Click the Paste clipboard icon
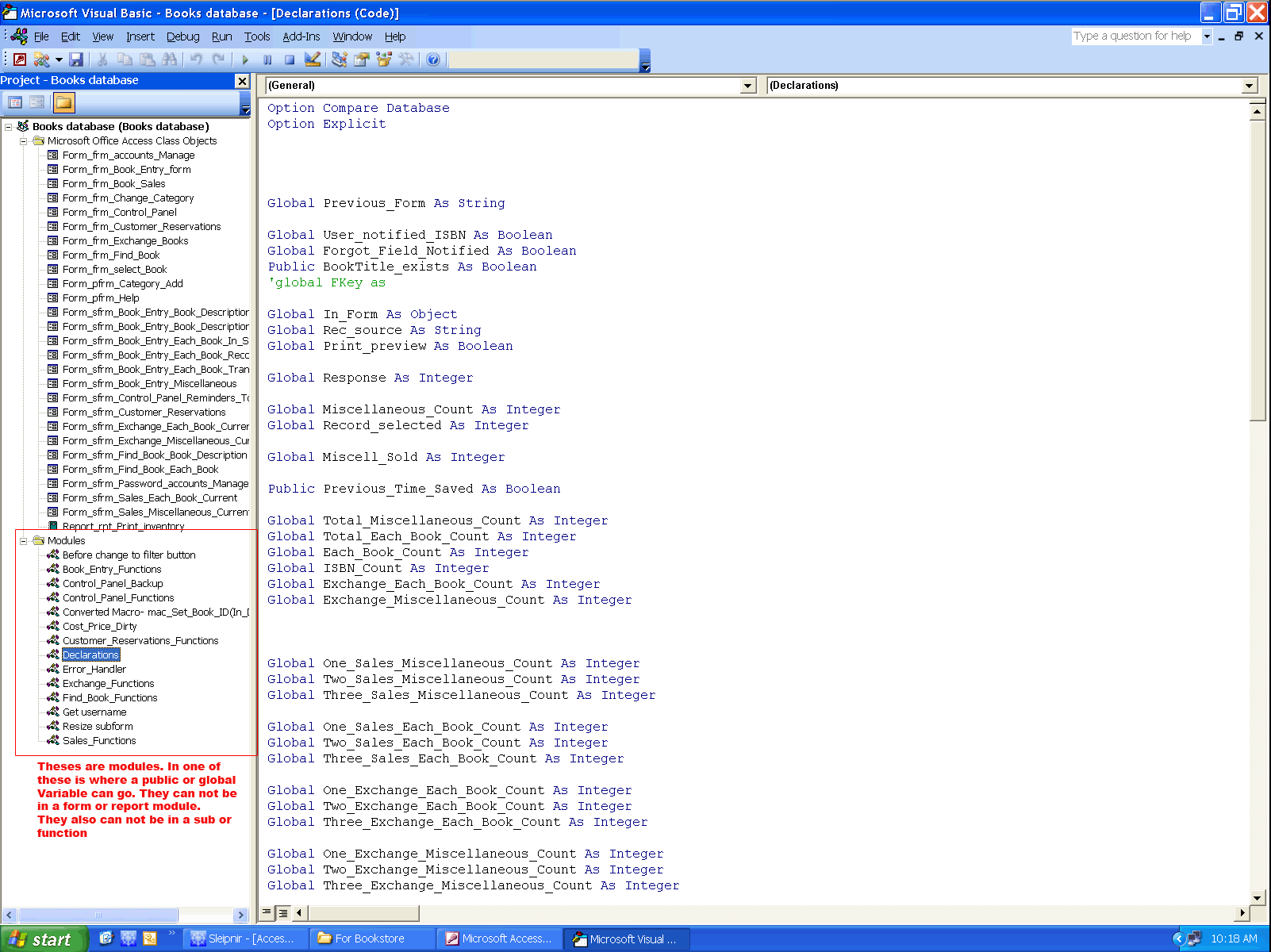 [147, 59]
